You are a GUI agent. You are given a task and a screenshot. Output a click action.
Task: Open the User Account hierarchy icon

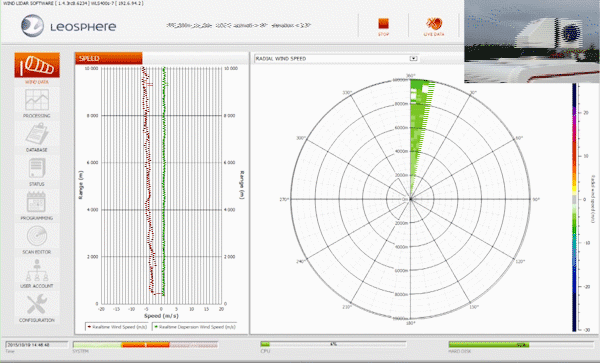pos(37,270)
